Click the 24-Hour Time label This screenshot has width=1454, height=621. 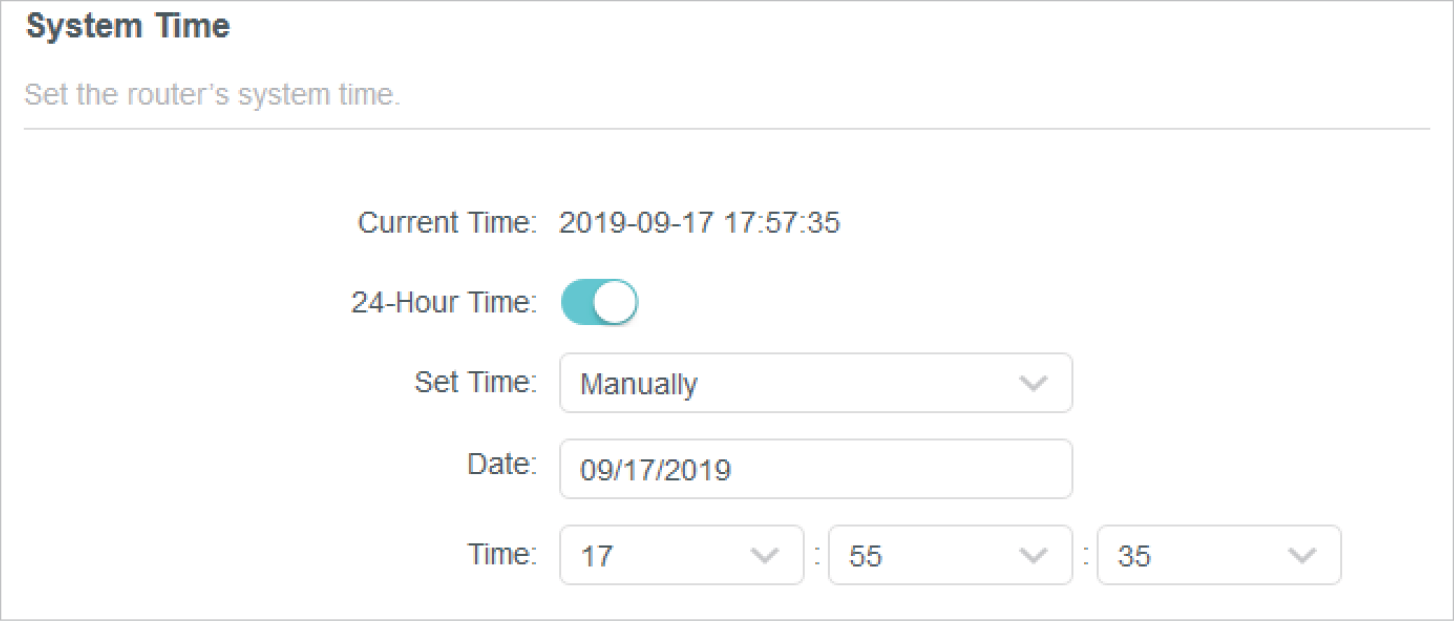point(444,303)
